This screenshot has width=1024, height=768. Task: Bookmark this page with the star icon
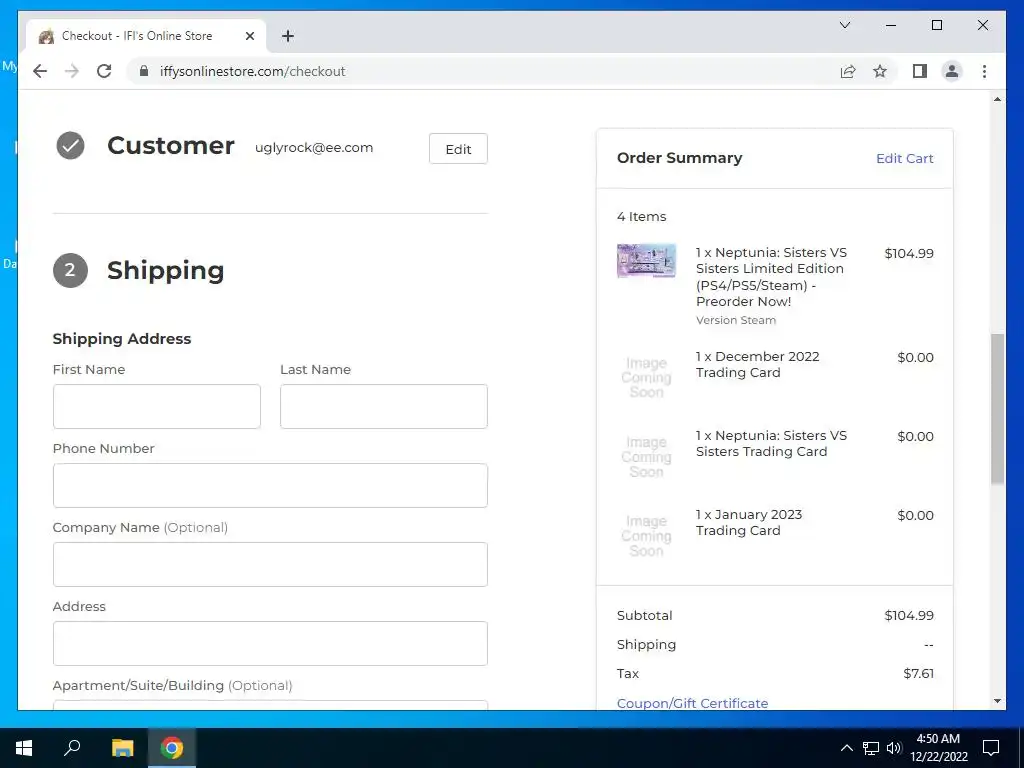point(880,71)
